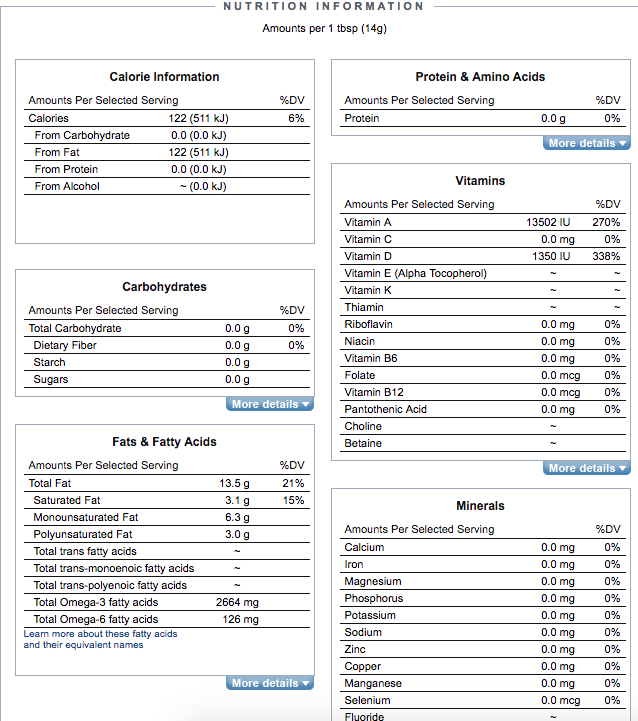Click the Vitamin A row label
Screen dimensions: 638x721
tap(368, 222)
